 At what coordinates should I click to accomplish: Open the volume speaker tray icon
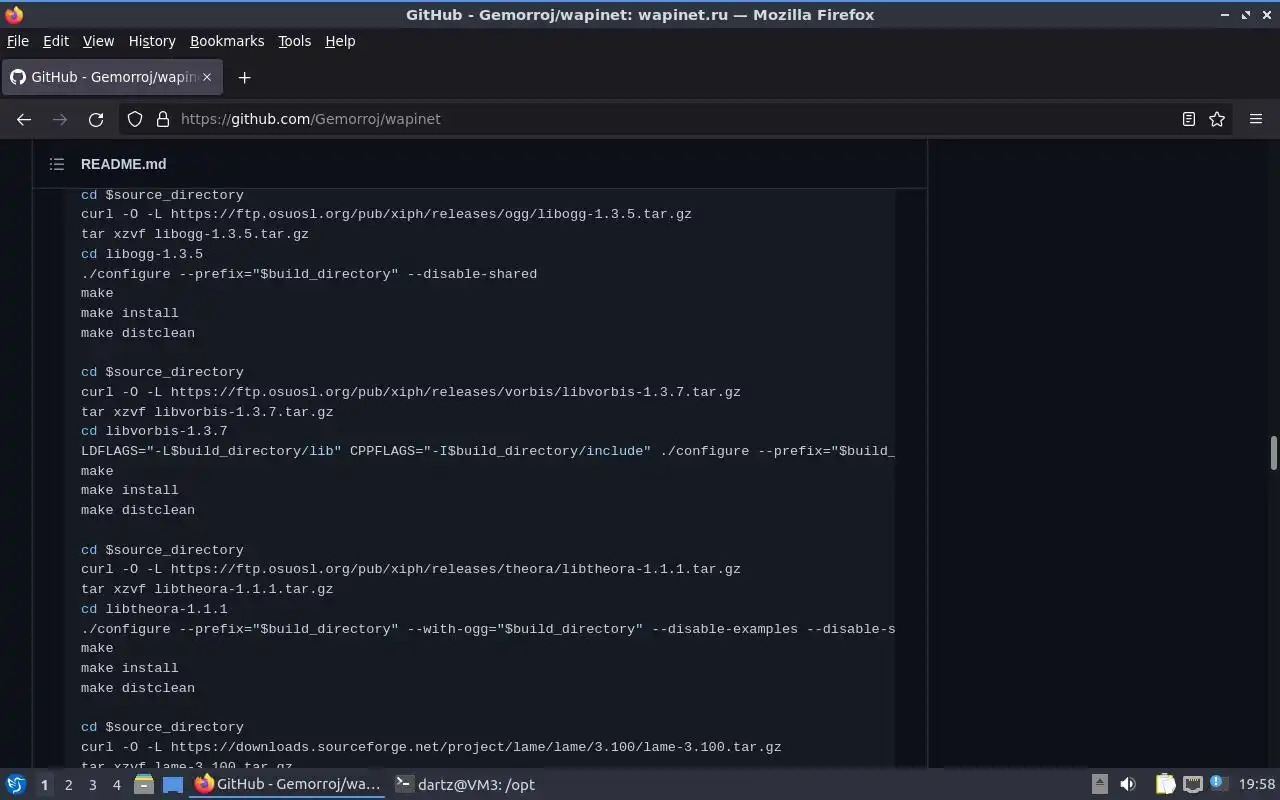[x=1128, y=785]
